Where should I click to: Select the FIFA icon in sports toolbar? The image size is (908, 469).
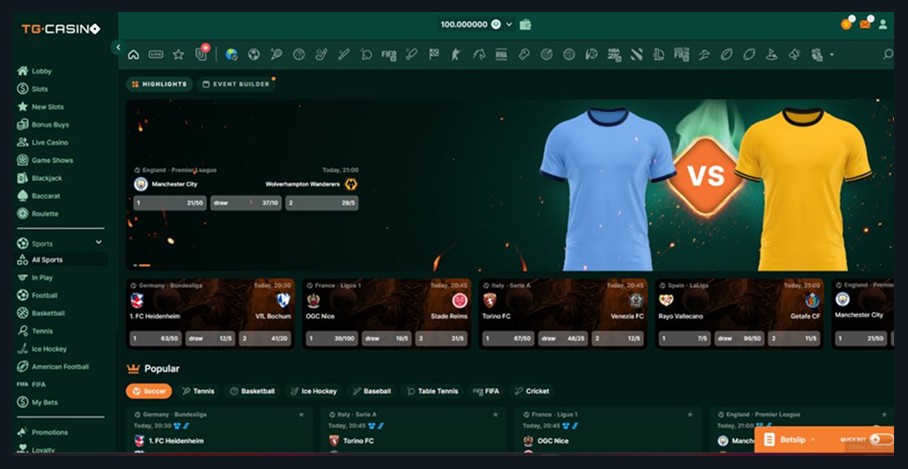(388, 54)
